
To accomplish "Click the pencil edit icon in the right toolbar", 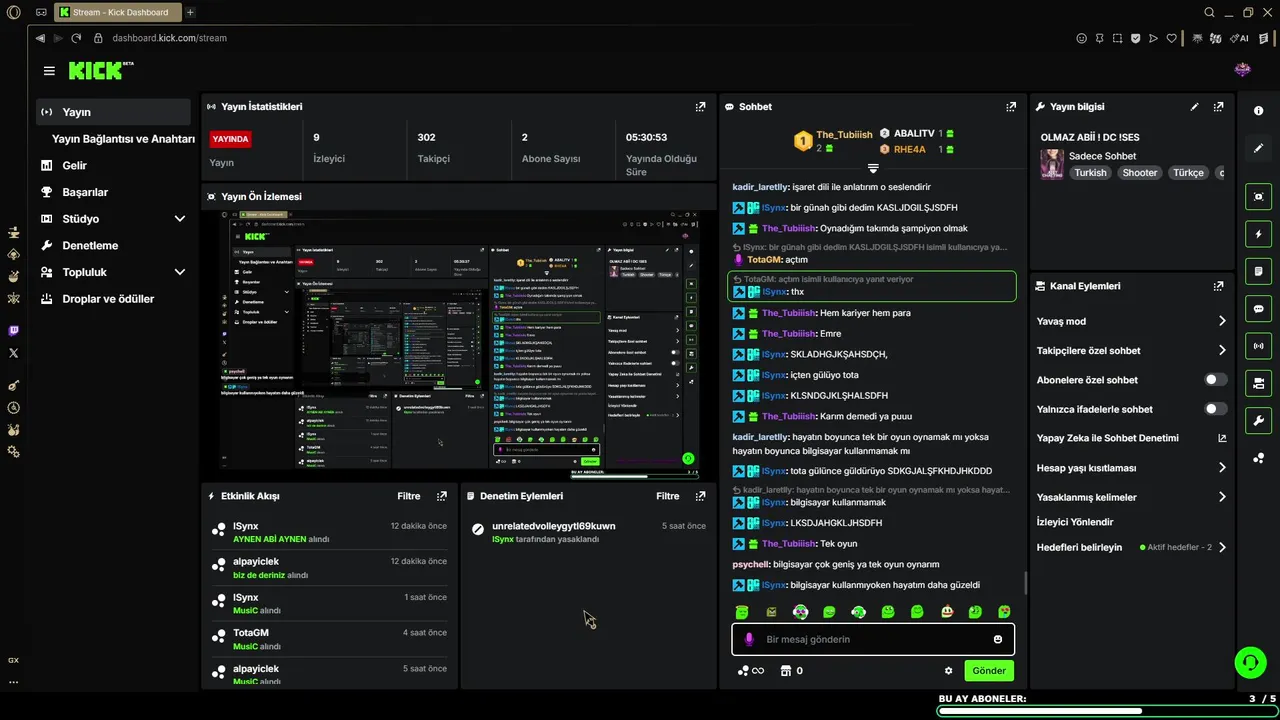I will [x=1258, y=148].
